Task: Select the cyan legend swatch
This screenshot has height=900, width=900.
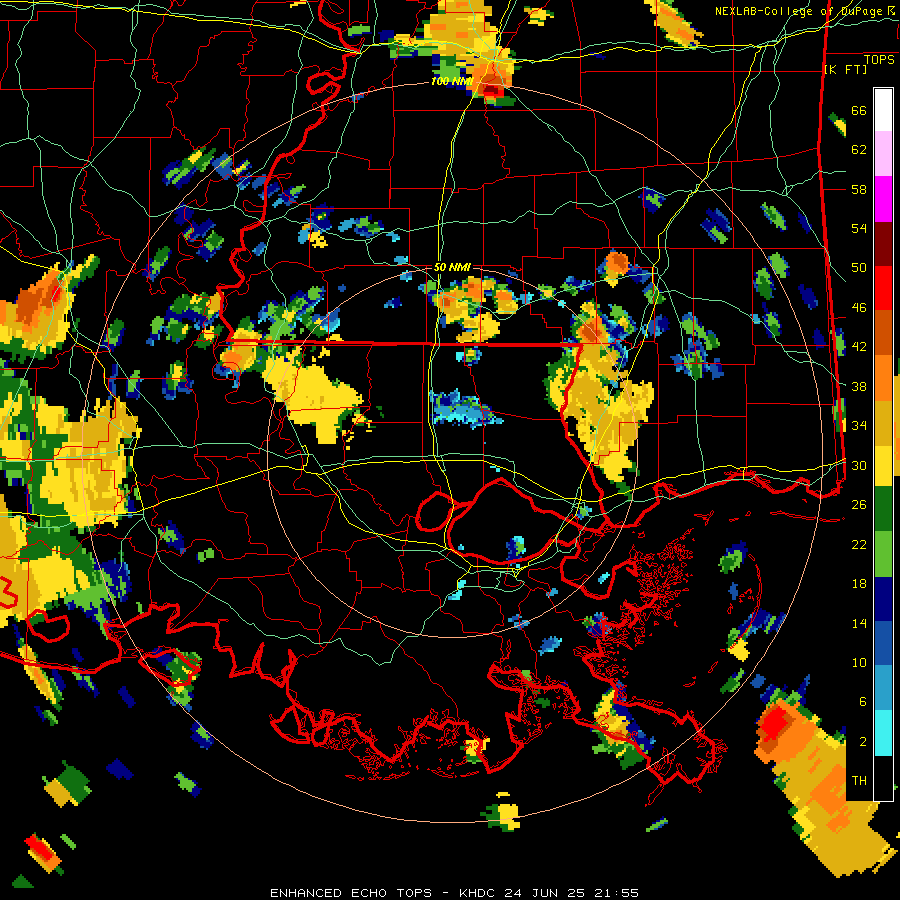Action: click(883, 733)
